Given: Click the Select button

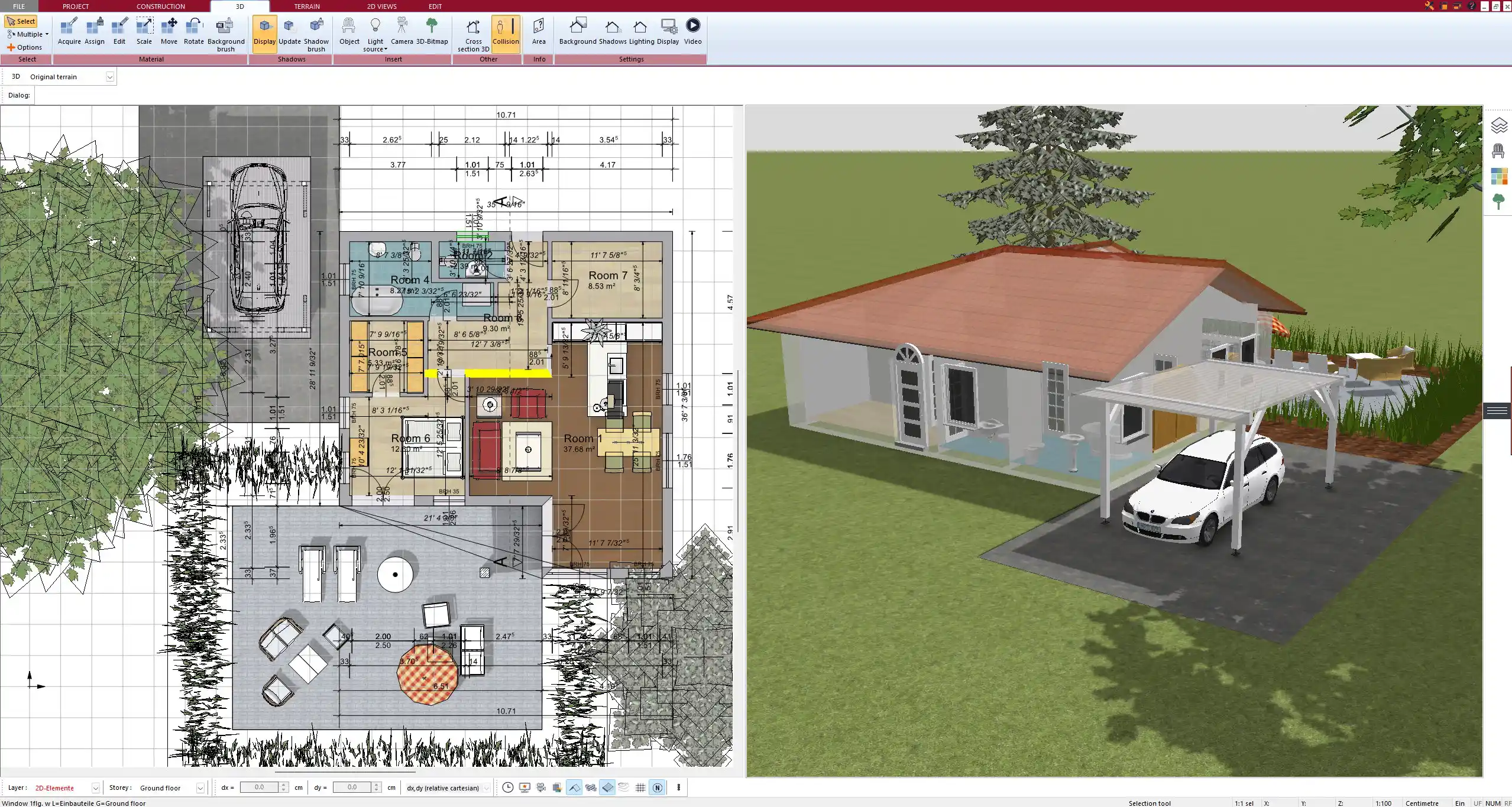Looking at the screenshot, I should (x=21, y=21).
